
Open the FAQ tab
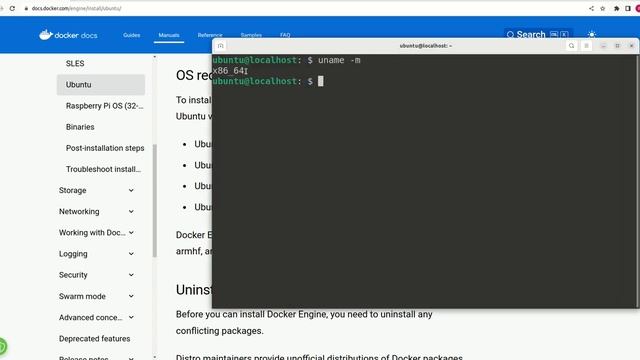(285, 35)
